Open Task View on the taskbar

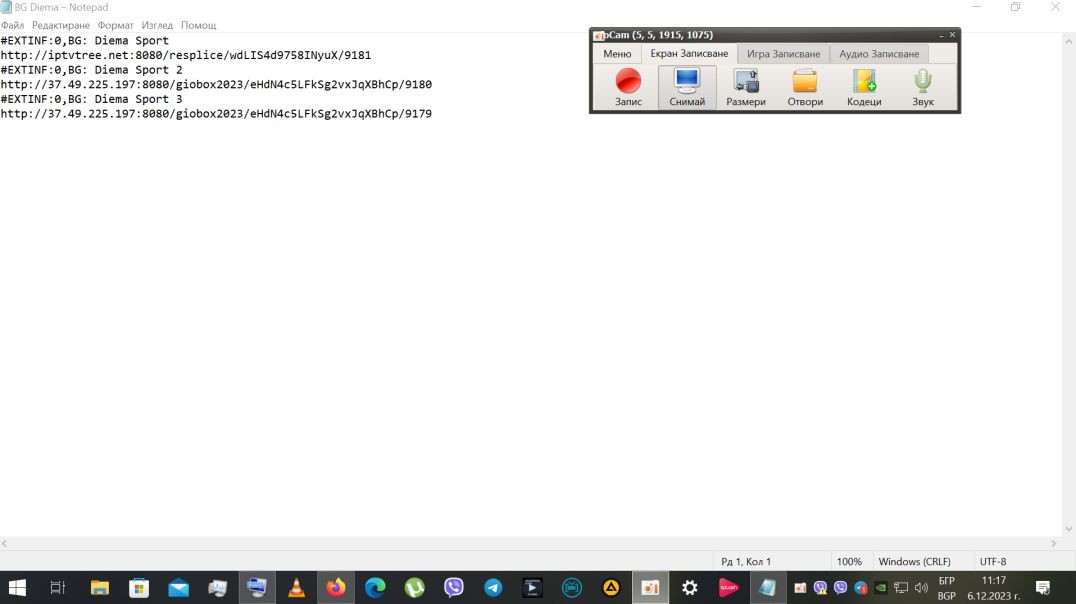58,588
